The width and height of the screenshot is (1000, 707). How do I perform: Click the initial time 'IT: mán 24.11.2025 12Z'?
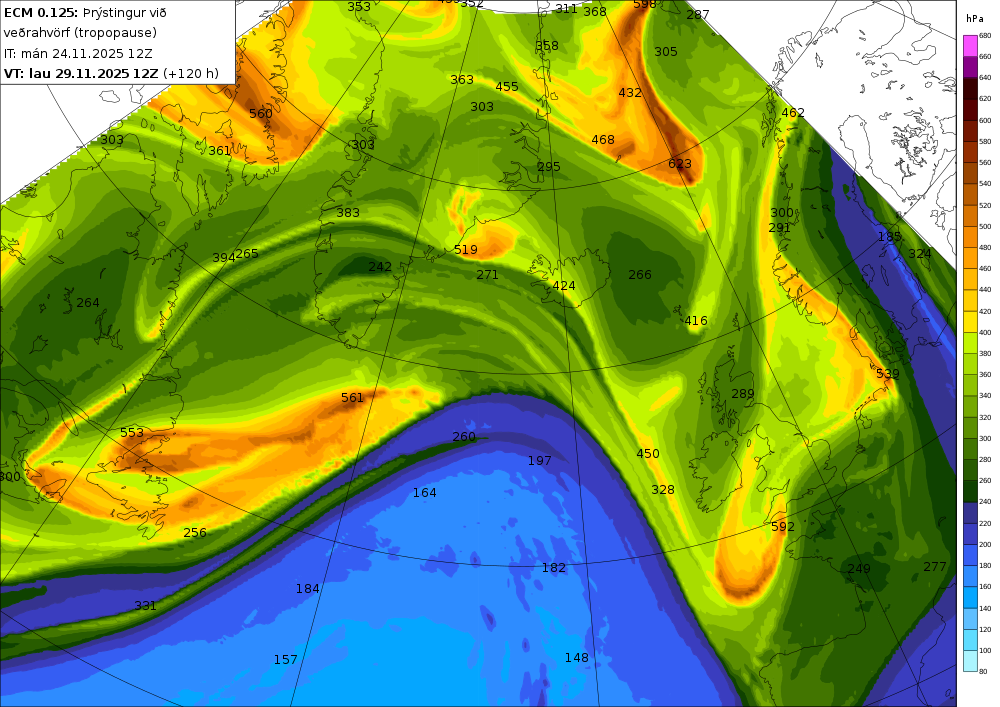coord(78,54)
